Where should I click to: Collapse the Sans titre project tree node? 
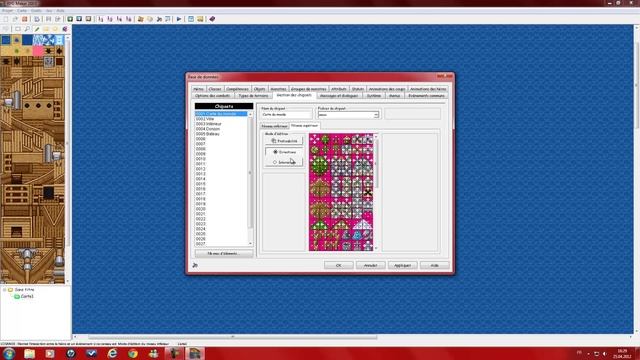tap(4, 289)
